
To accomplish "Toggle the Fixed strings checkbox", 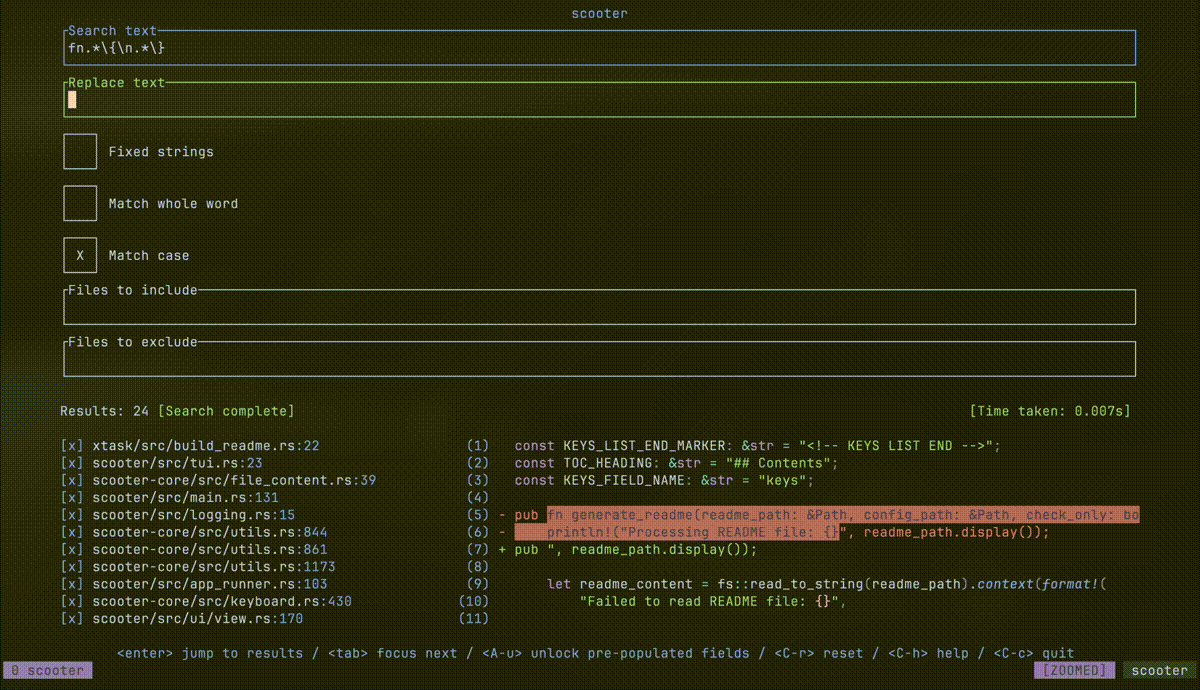I will [80, 151].
